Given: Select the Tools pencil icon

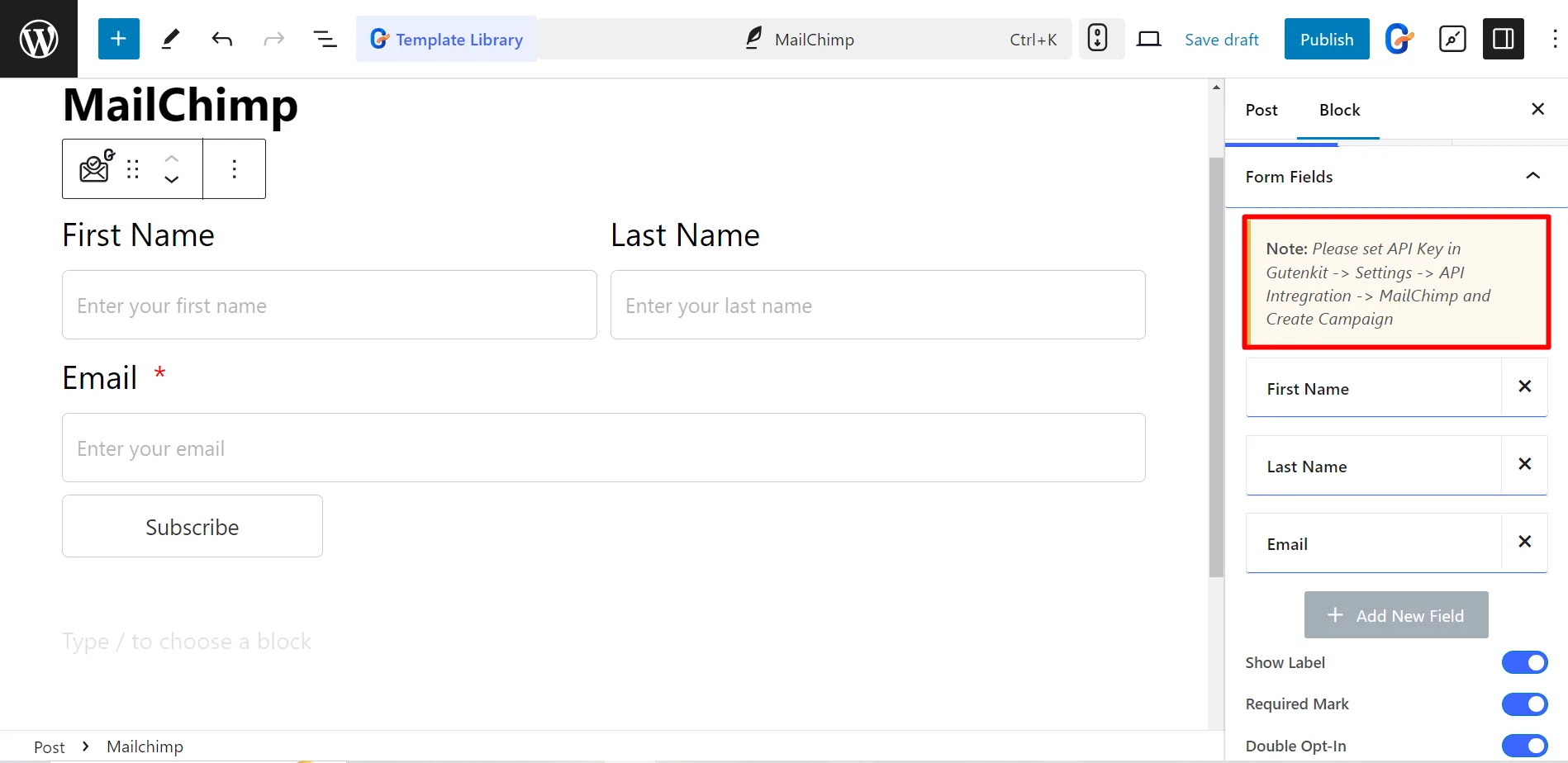Looking at the screenshot, I should (x=170, y=39).
